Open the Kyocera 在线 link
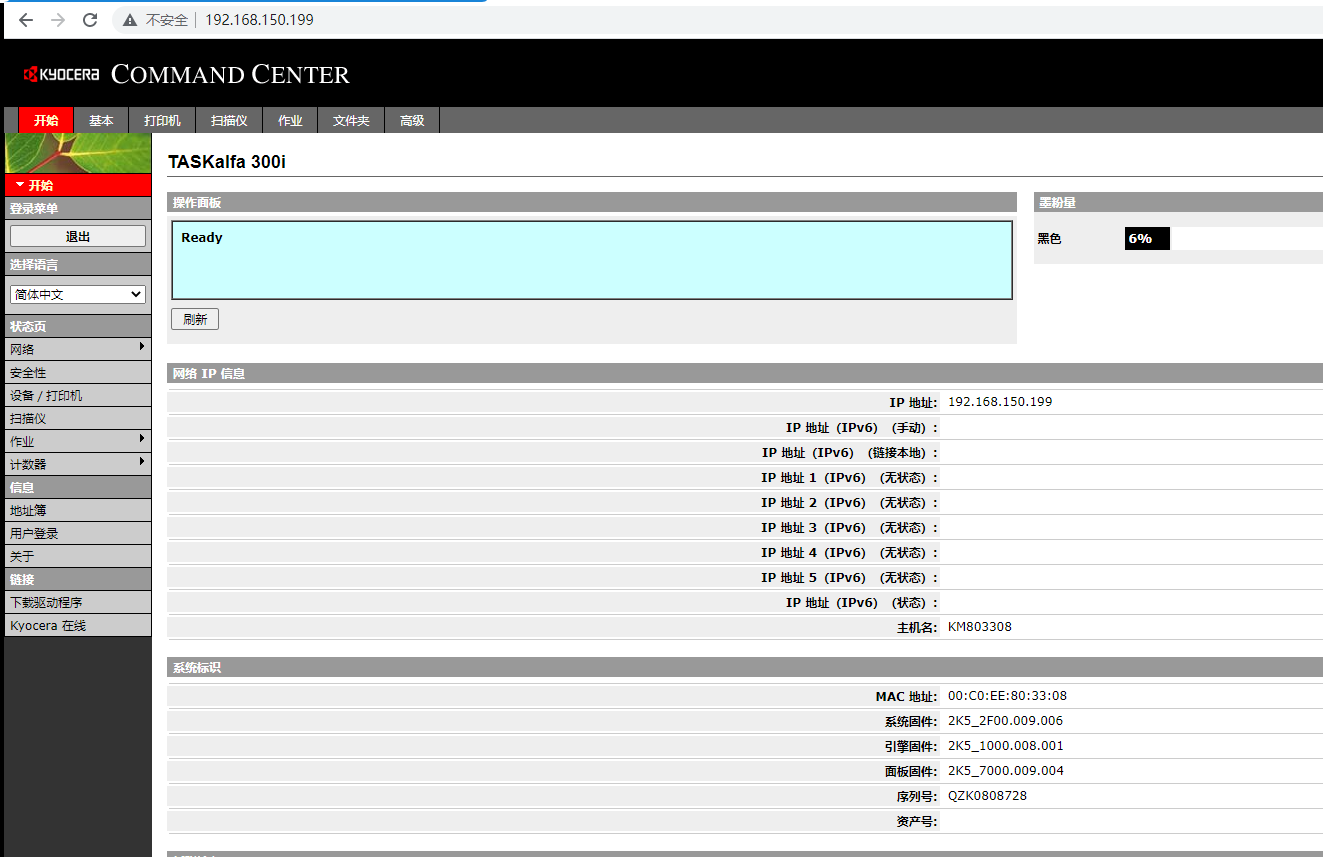1323x857 pixels. click(x=78, y=625)
